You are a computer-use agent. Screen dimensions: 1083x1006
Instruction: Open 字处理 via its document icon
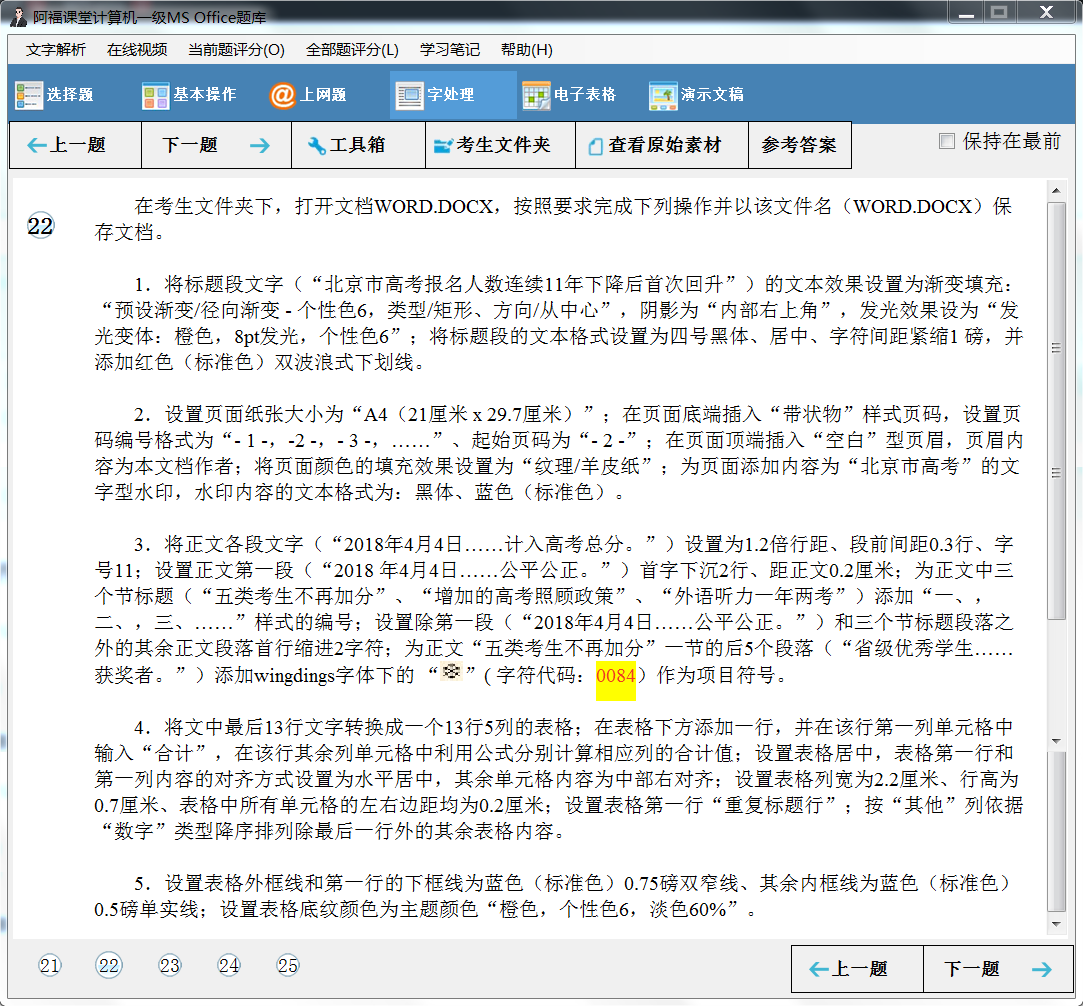point(408,94)
